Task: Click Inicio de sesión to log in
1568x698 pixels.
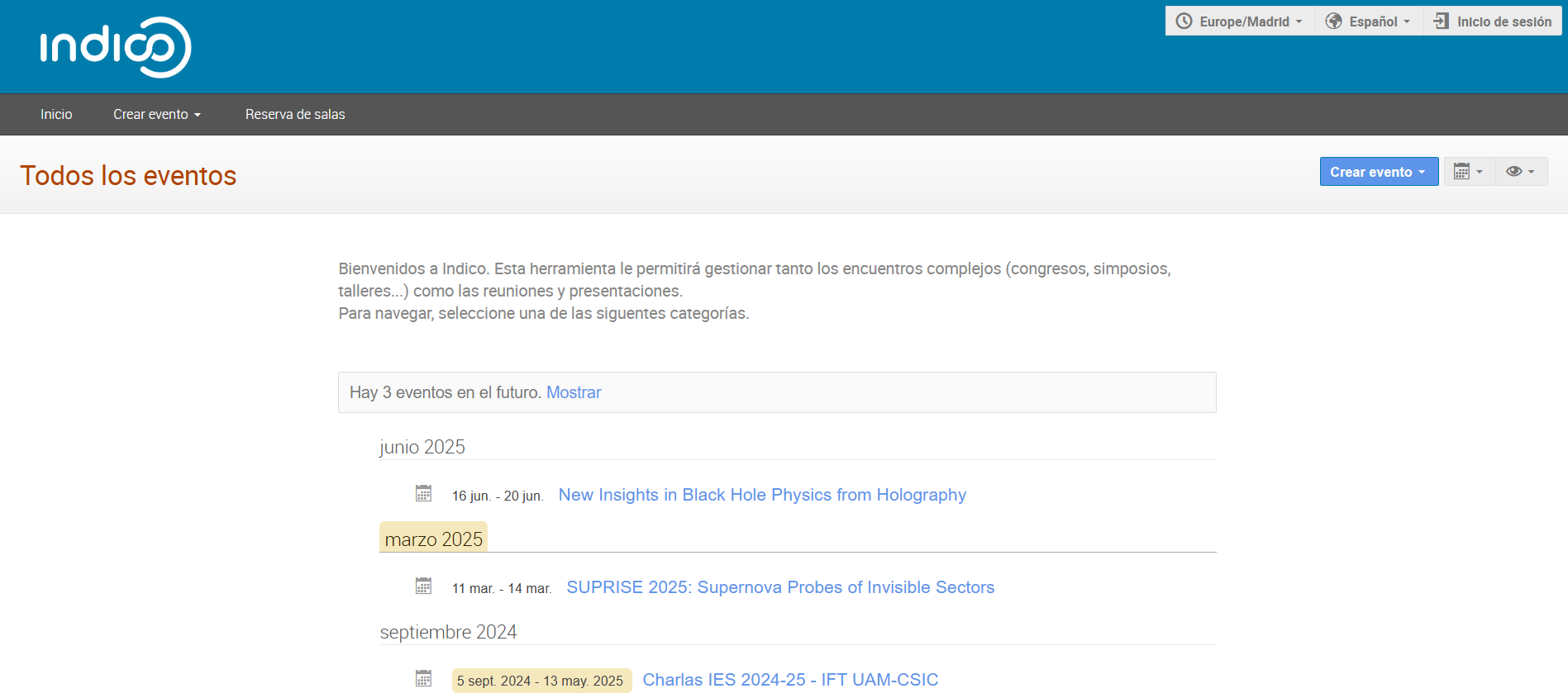Action: [1493, 21]
